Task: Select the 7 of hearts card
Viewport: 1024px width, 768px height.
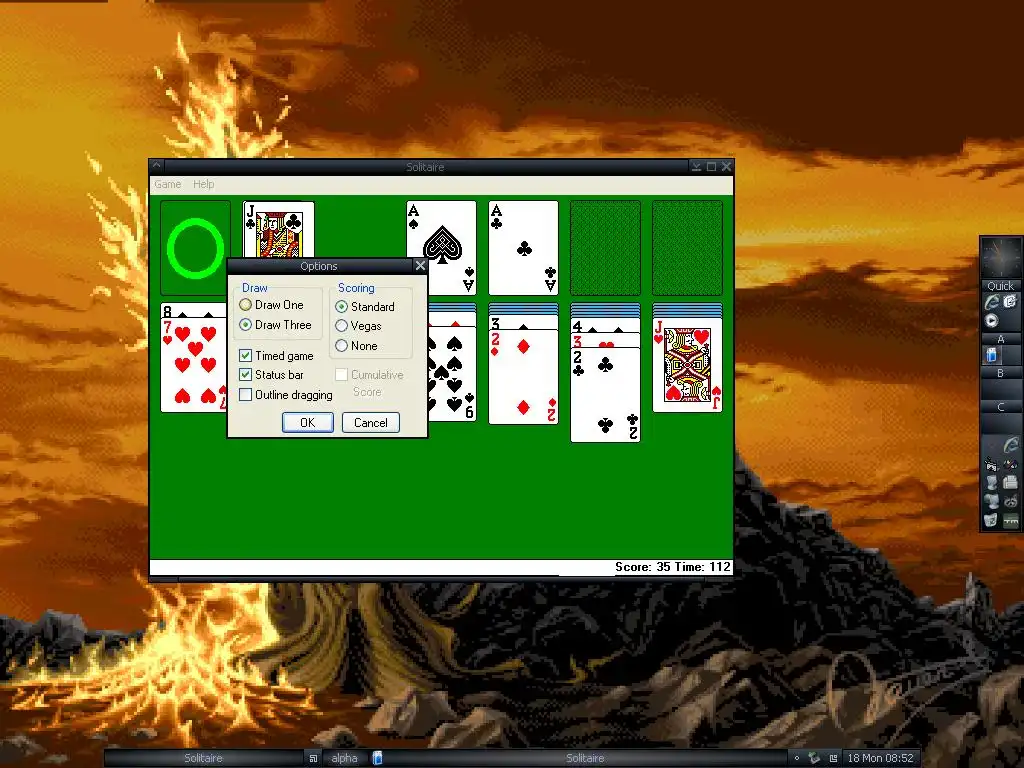Action: point(193,366)
